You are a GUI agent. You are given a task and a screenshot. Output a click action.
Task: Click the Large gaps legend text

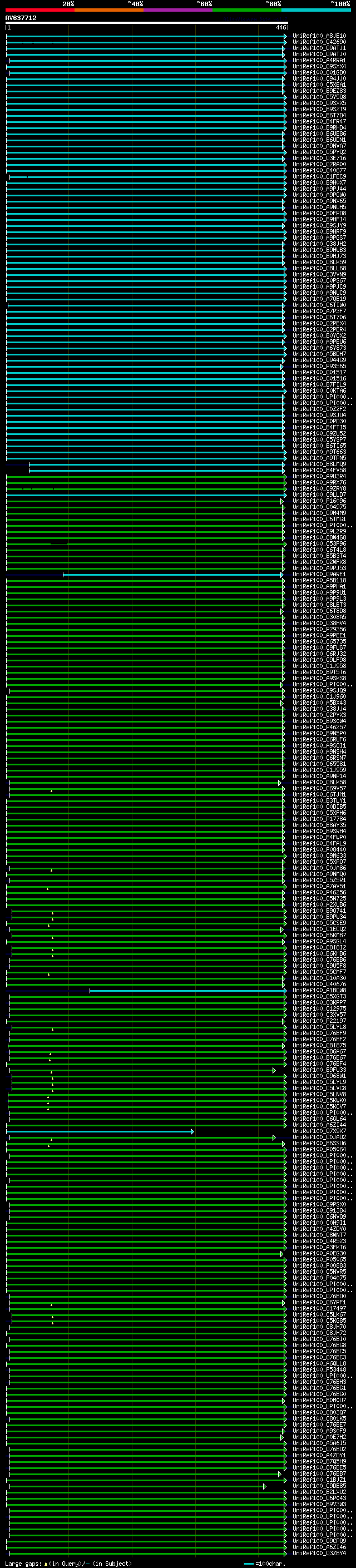[23, 1563]
